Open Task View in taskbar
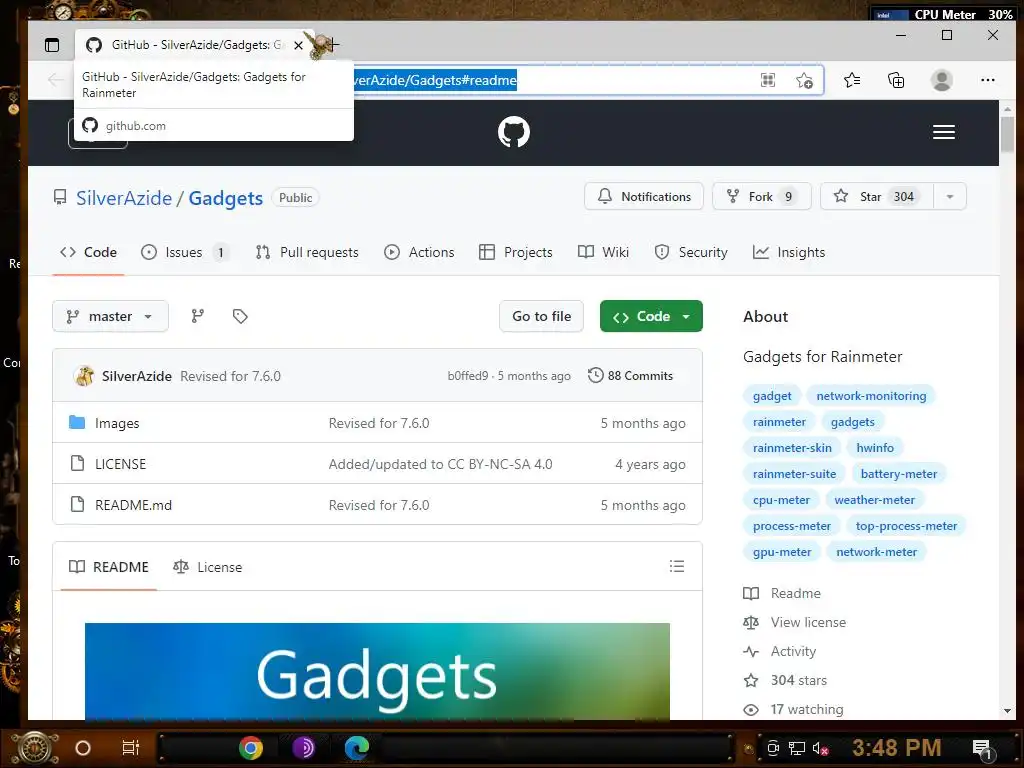 (131, 748)
